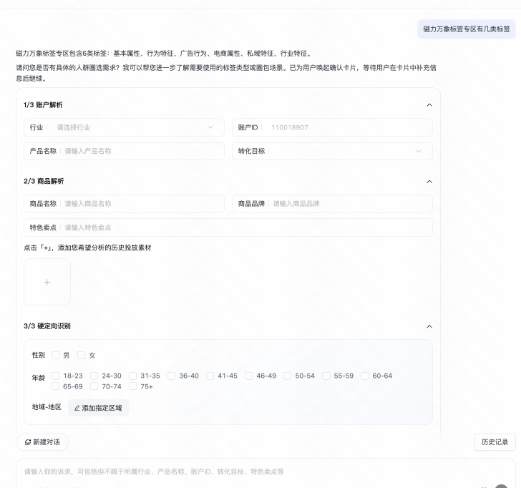Collapse the 1/3 账户解析 section
Viewport: 521px width, 488px height.
click(x=429, y=105)
